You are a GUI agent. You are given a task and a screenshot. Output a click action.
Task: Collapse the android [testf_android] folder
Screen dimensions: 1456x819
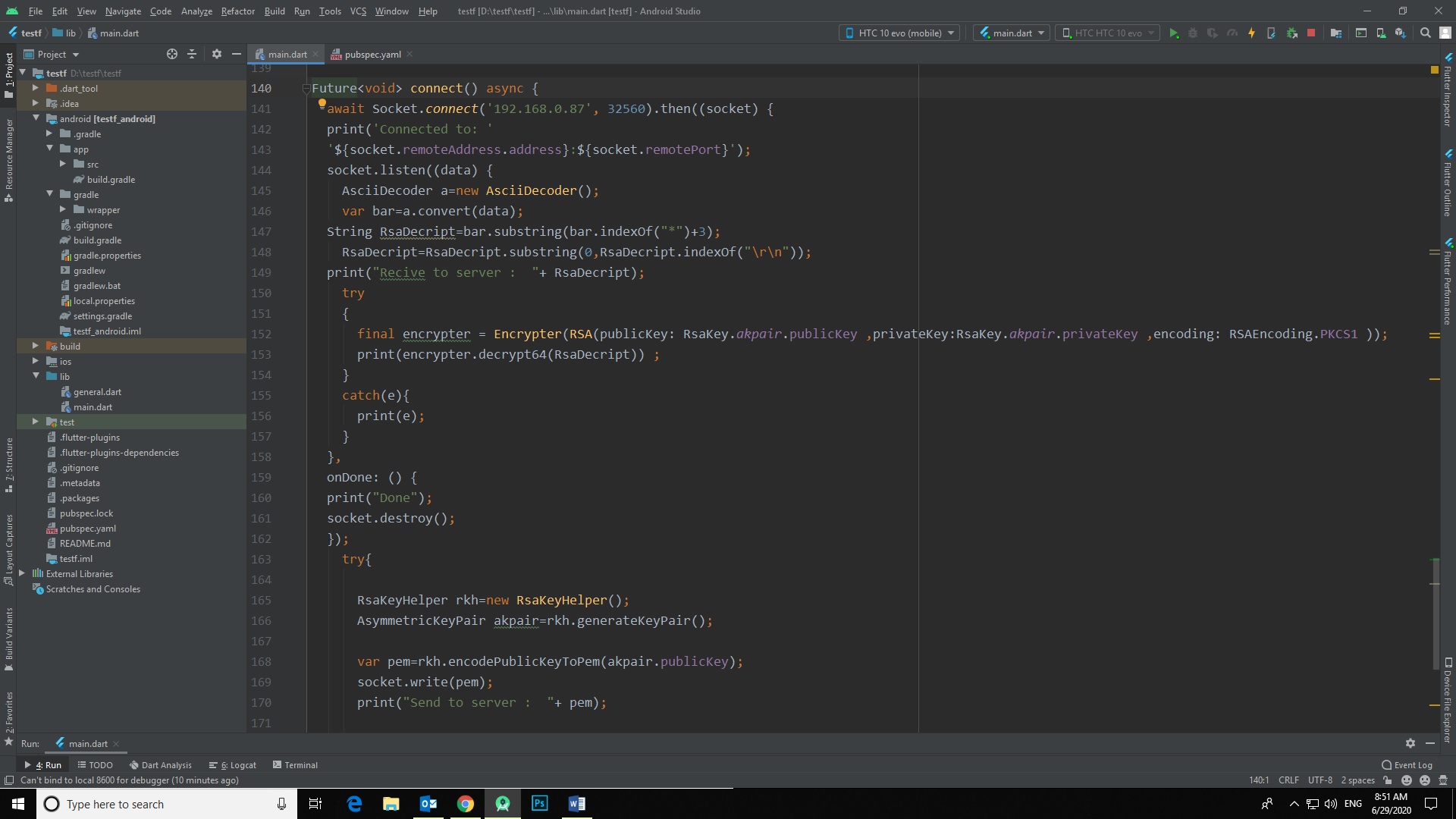coord(35,118)
